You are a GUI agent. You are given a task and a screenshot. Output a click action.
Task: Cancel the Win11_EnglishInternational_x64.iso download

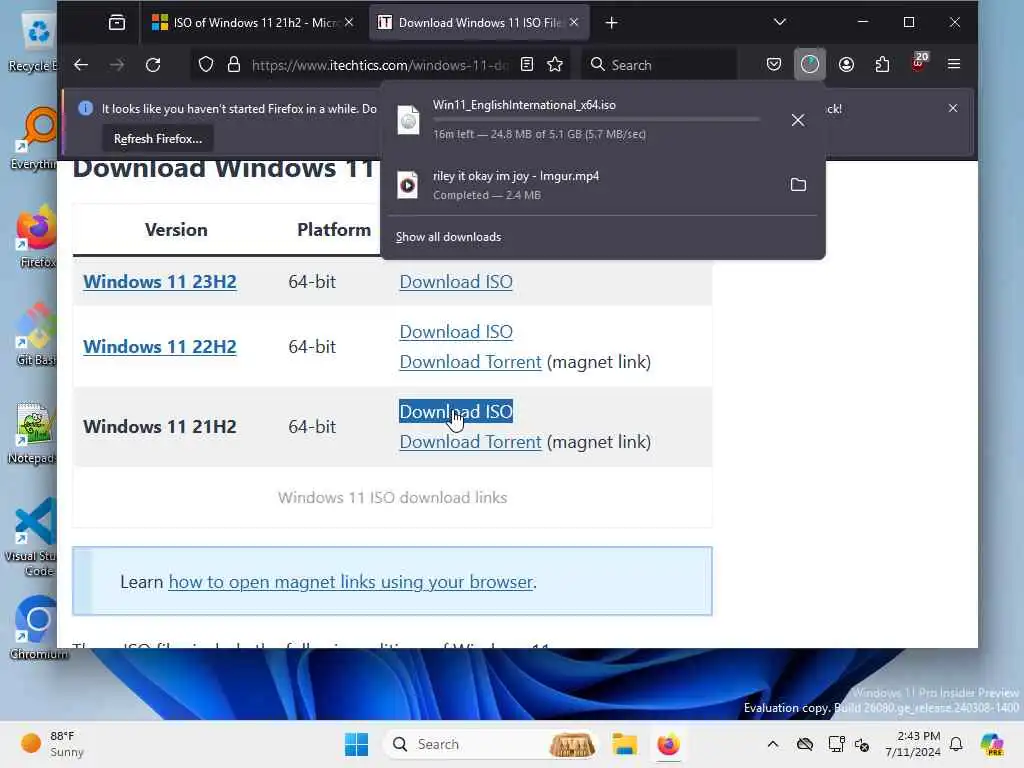798,120
